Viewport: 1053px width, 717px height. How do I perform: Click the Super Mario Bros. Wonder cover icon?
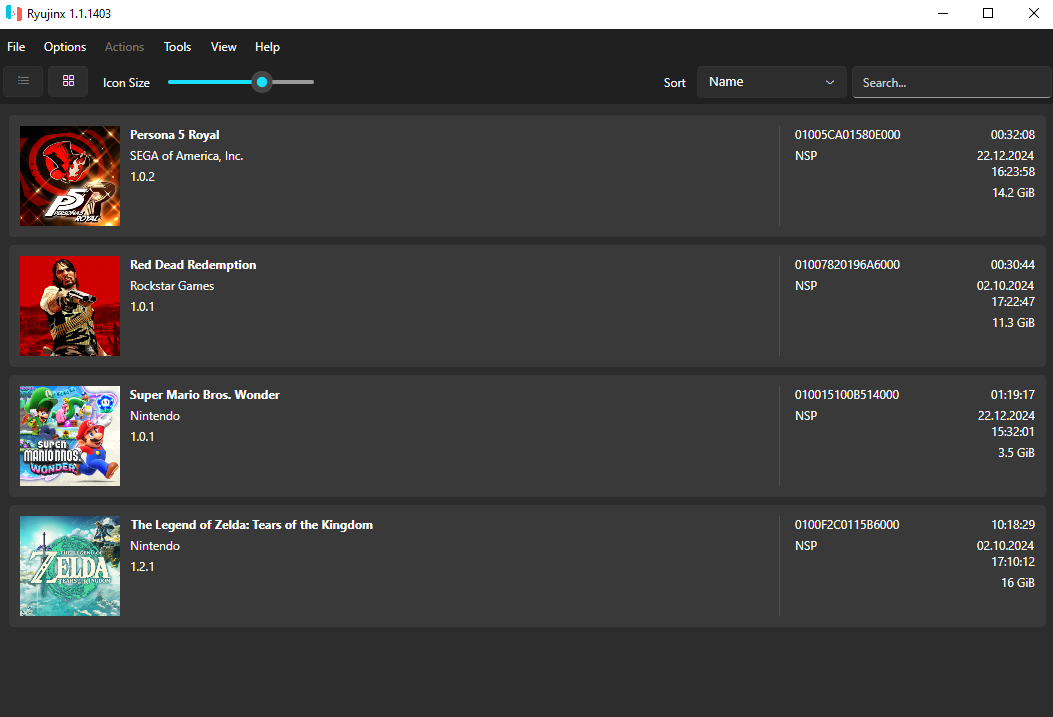(70, 436)
